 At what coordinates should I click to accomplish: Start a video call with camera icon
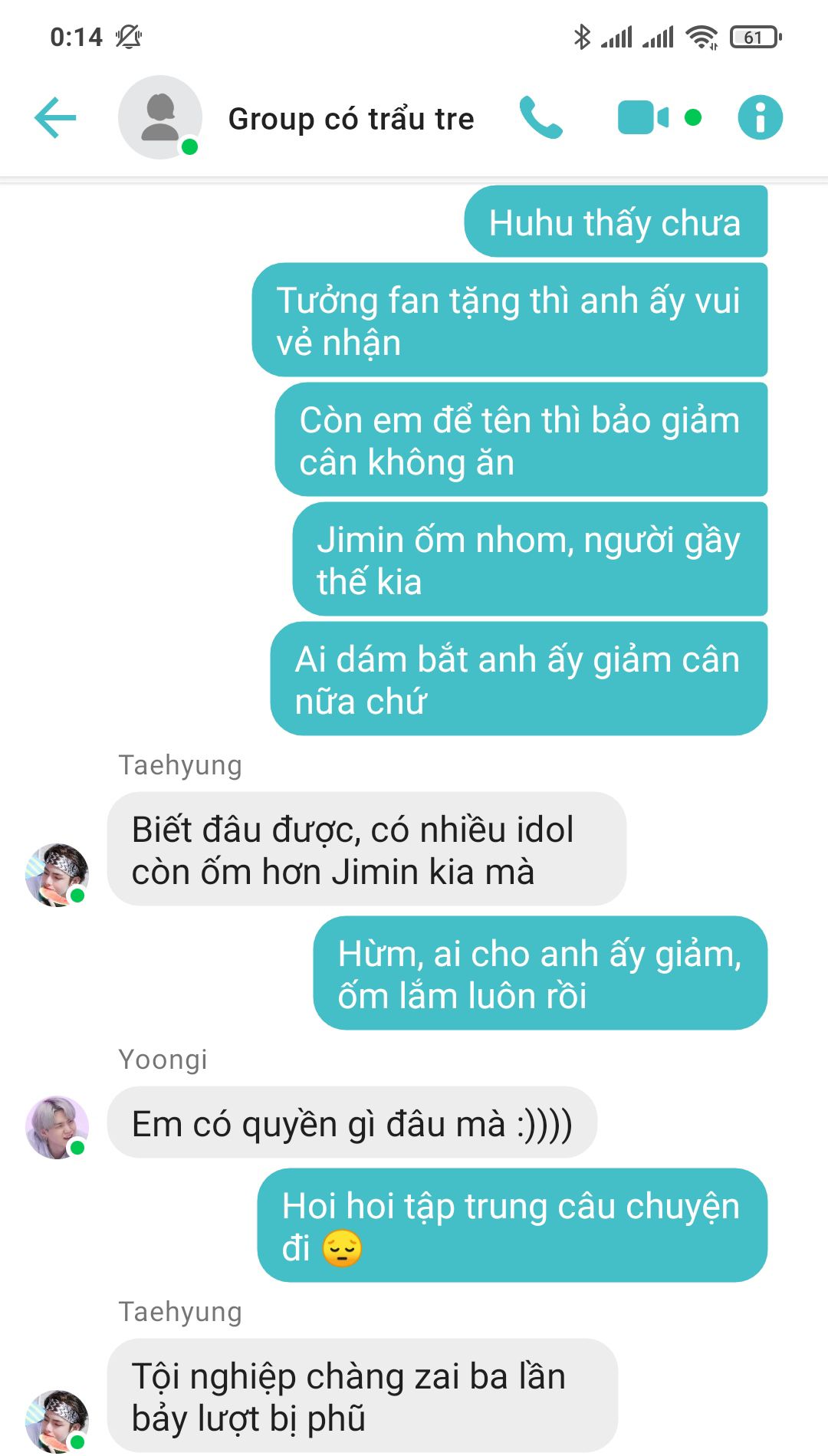click(x=643, y=117)
